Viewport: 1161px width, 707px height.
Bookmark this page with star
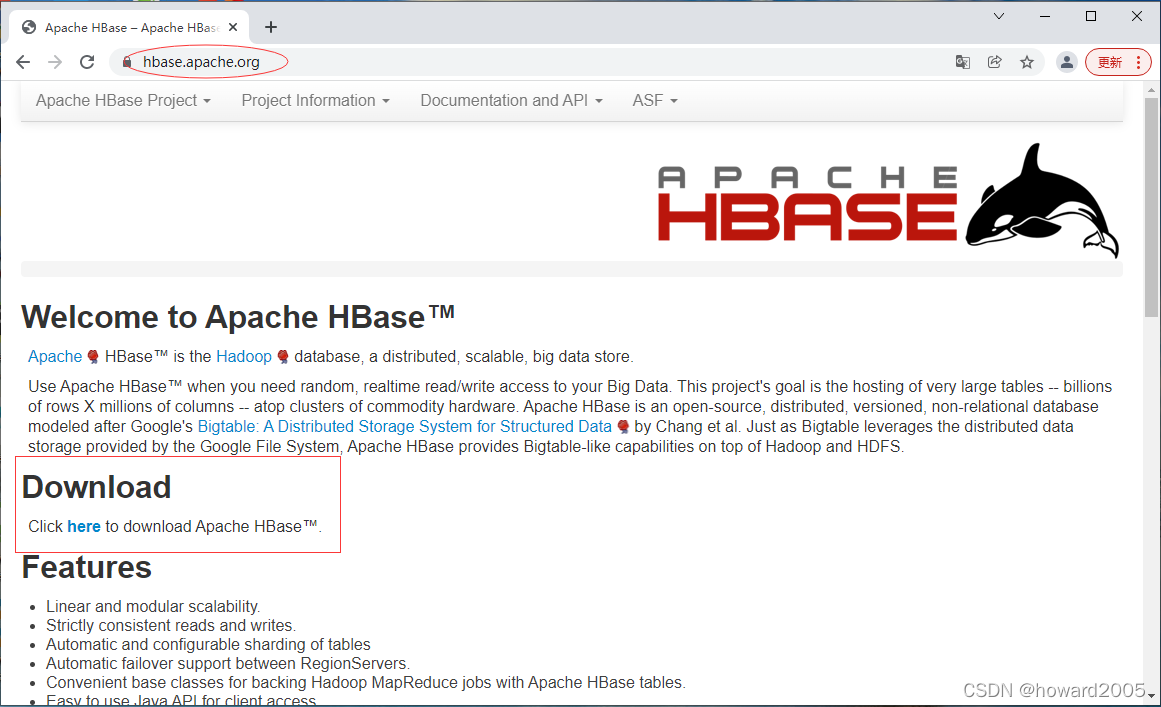coord(1027,62)
